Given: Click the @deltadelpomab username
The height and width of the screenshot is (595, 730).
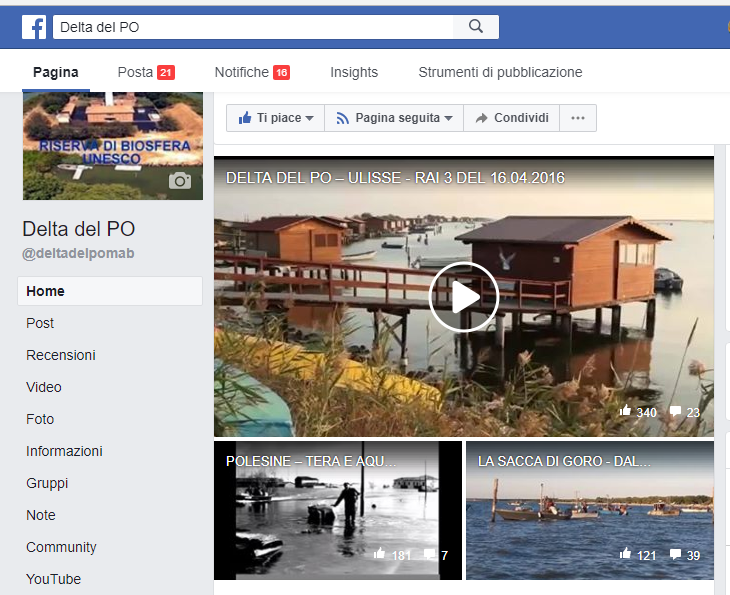Looking at the screenshot, I should 78,253.
